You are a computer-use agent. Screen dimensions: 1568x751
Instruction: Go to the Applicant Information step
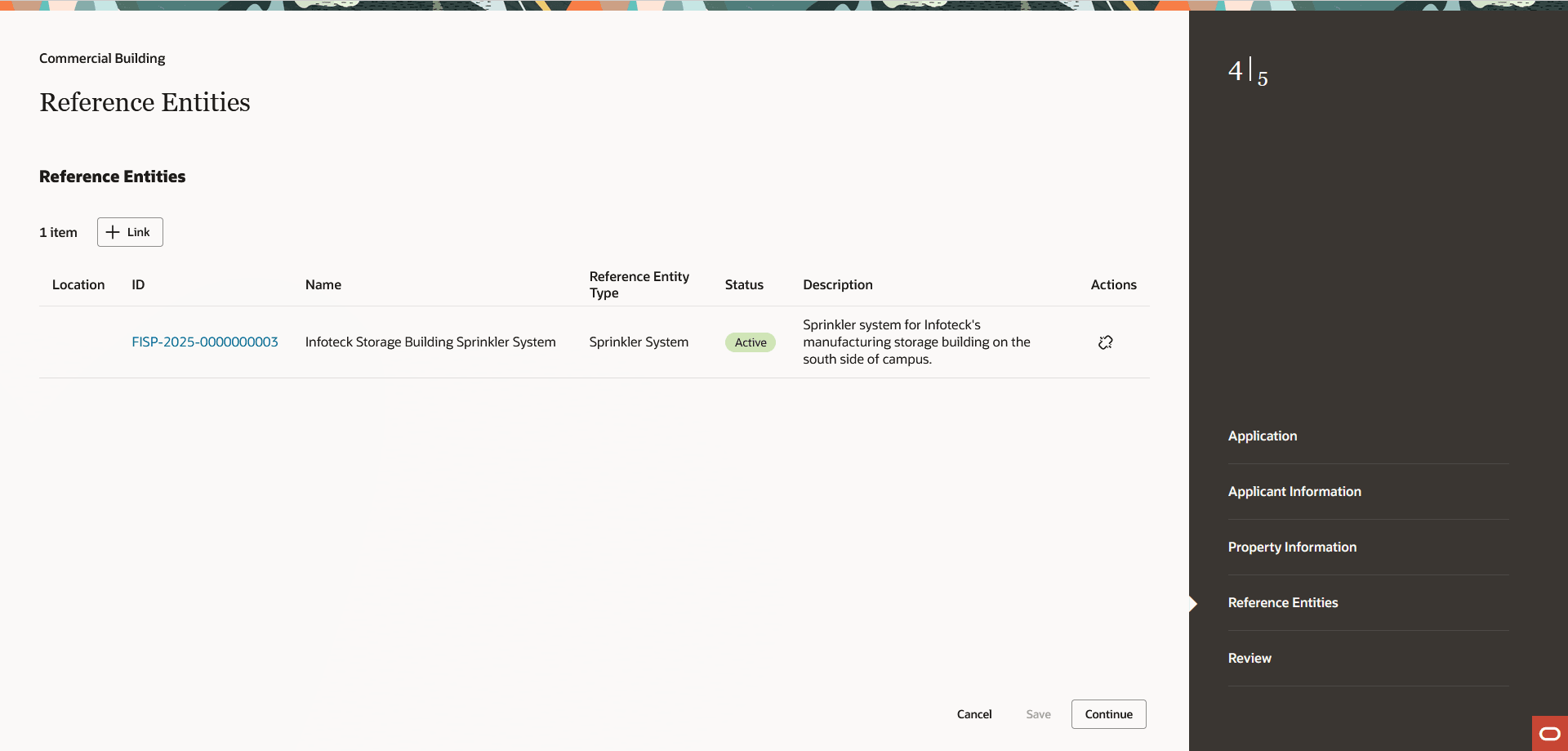1294,491
